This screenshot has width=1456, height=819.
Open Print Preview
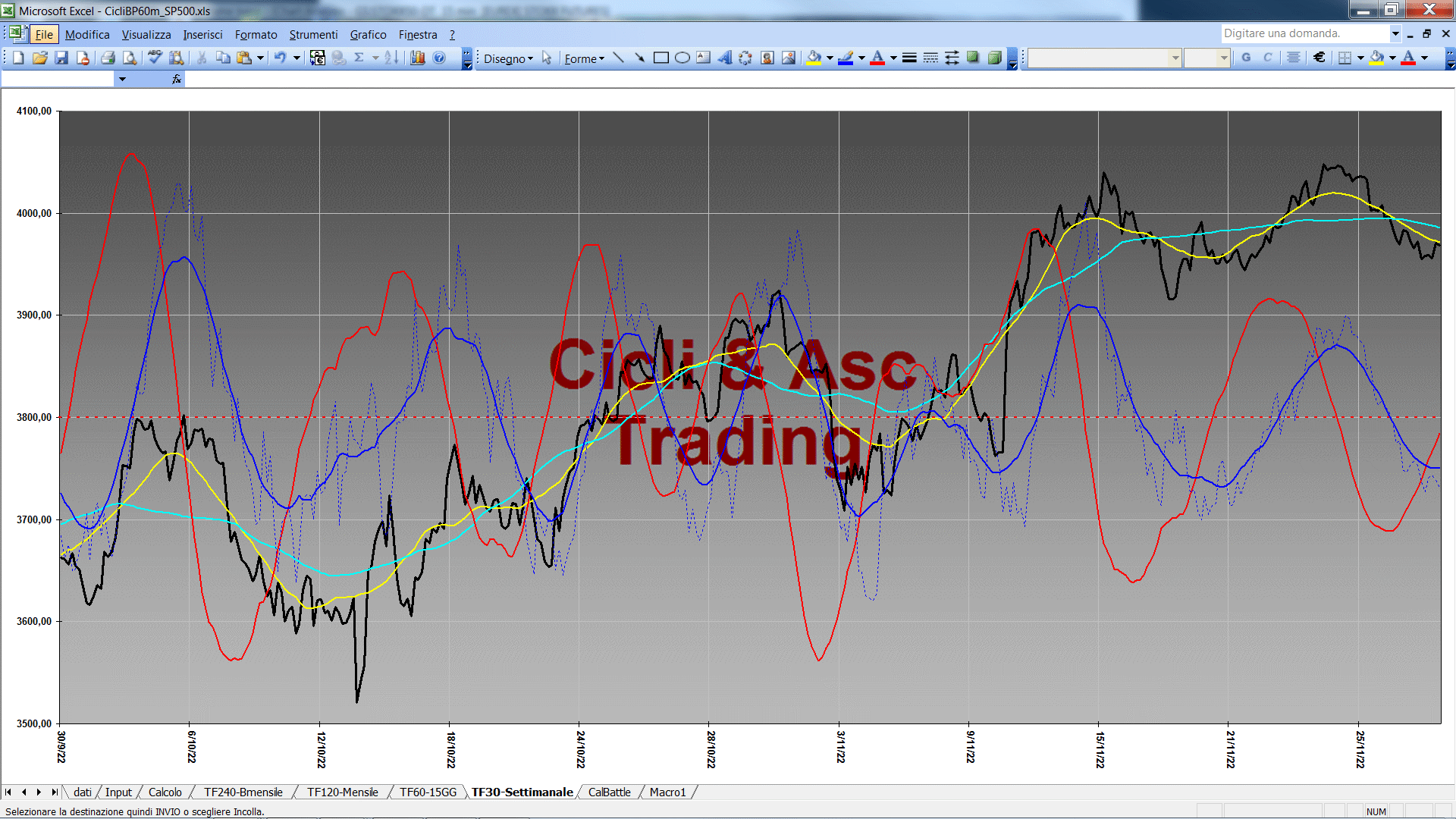pyautogui.click(x=130, y=58)
